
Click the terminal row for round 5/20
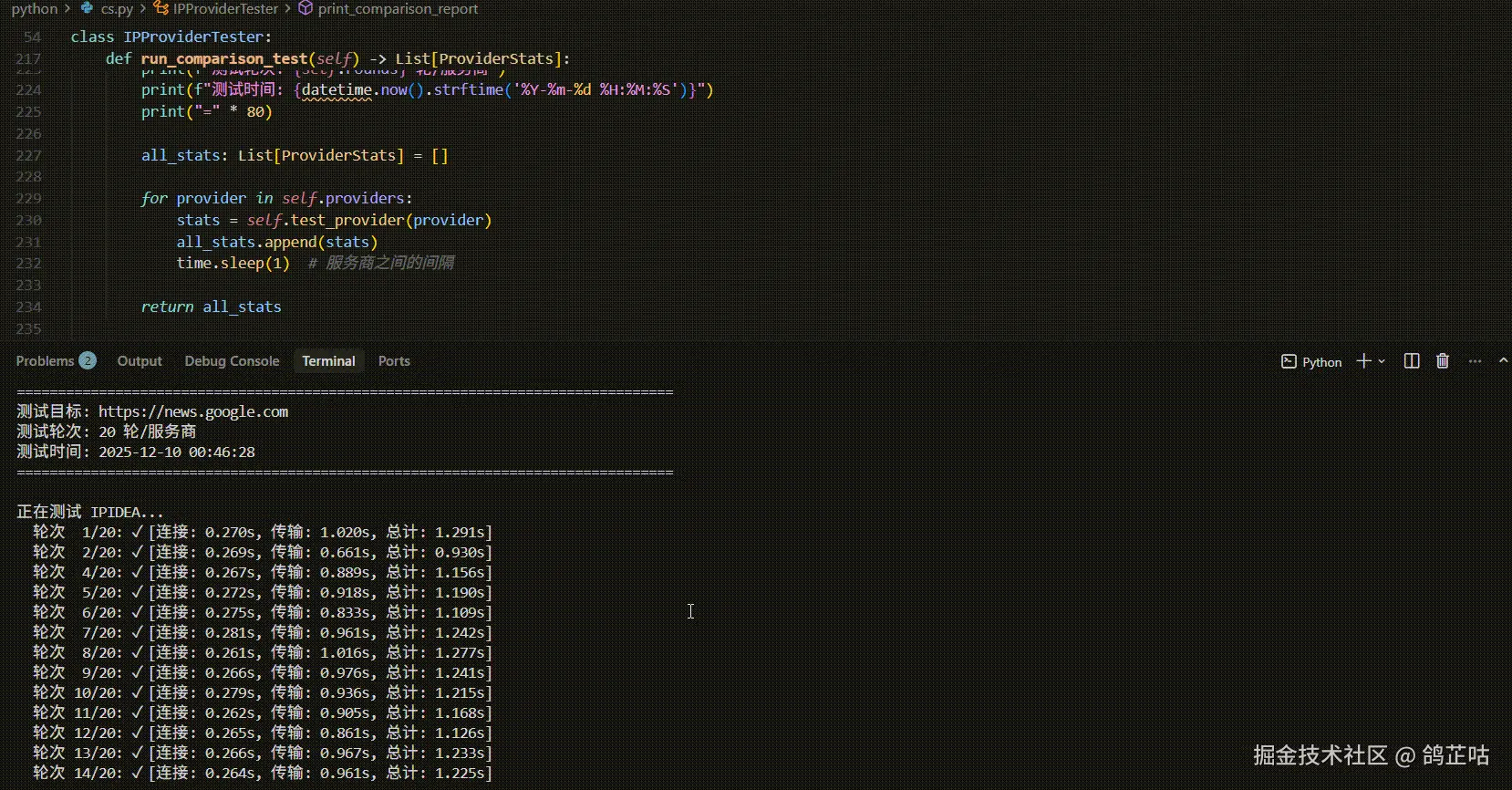pos(263,592)
